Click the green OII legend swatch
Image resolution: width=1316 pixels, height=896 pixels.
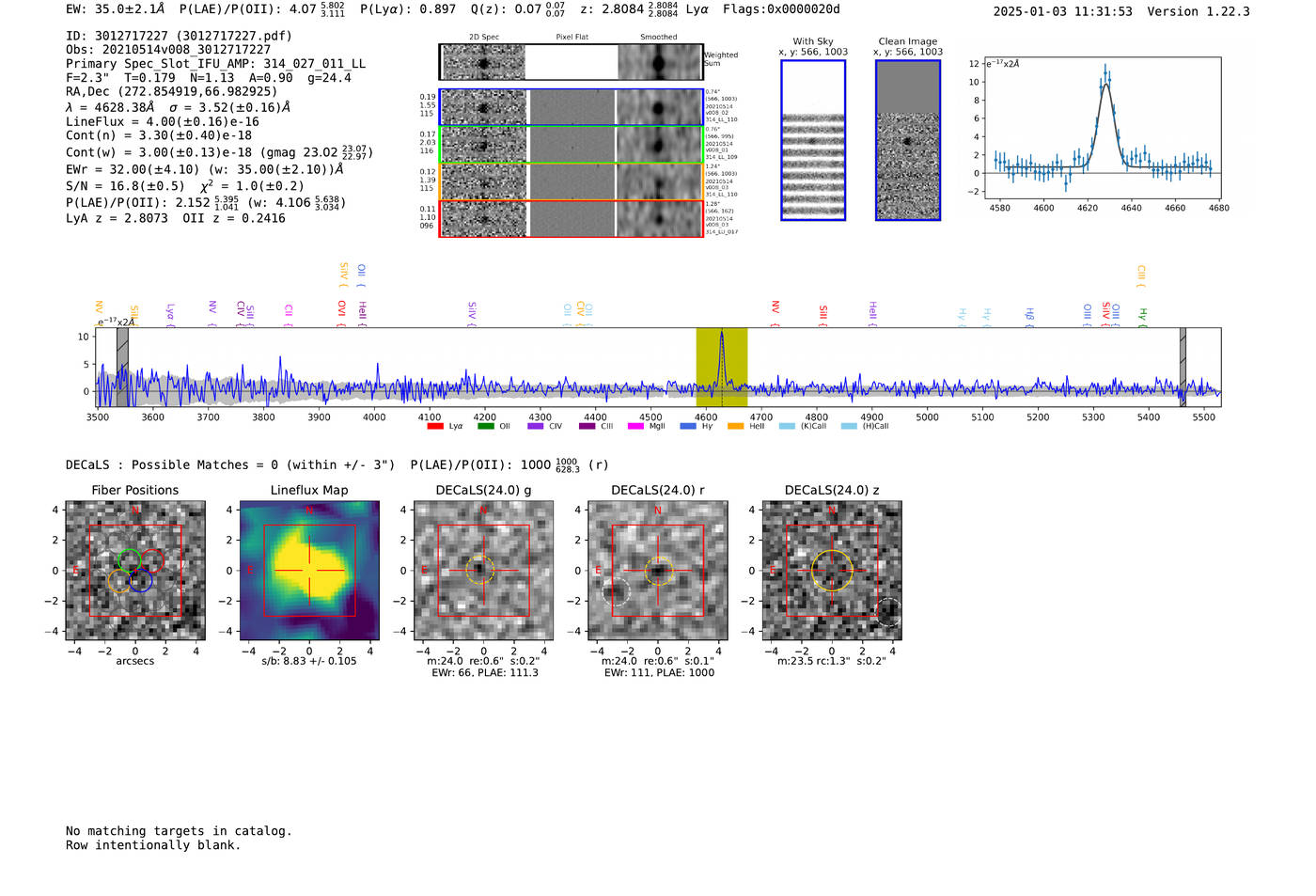click(485, 427)
